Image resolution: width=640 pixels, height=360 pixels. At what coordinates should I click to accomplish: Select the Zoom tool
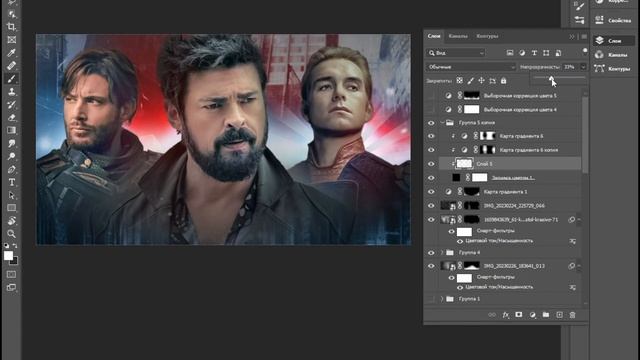tap(11, 234)
